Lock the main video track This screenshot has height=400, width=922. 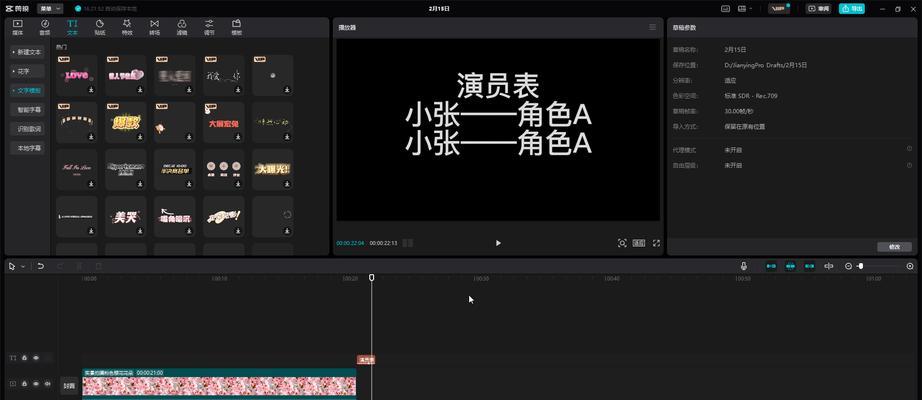point(25,384)
